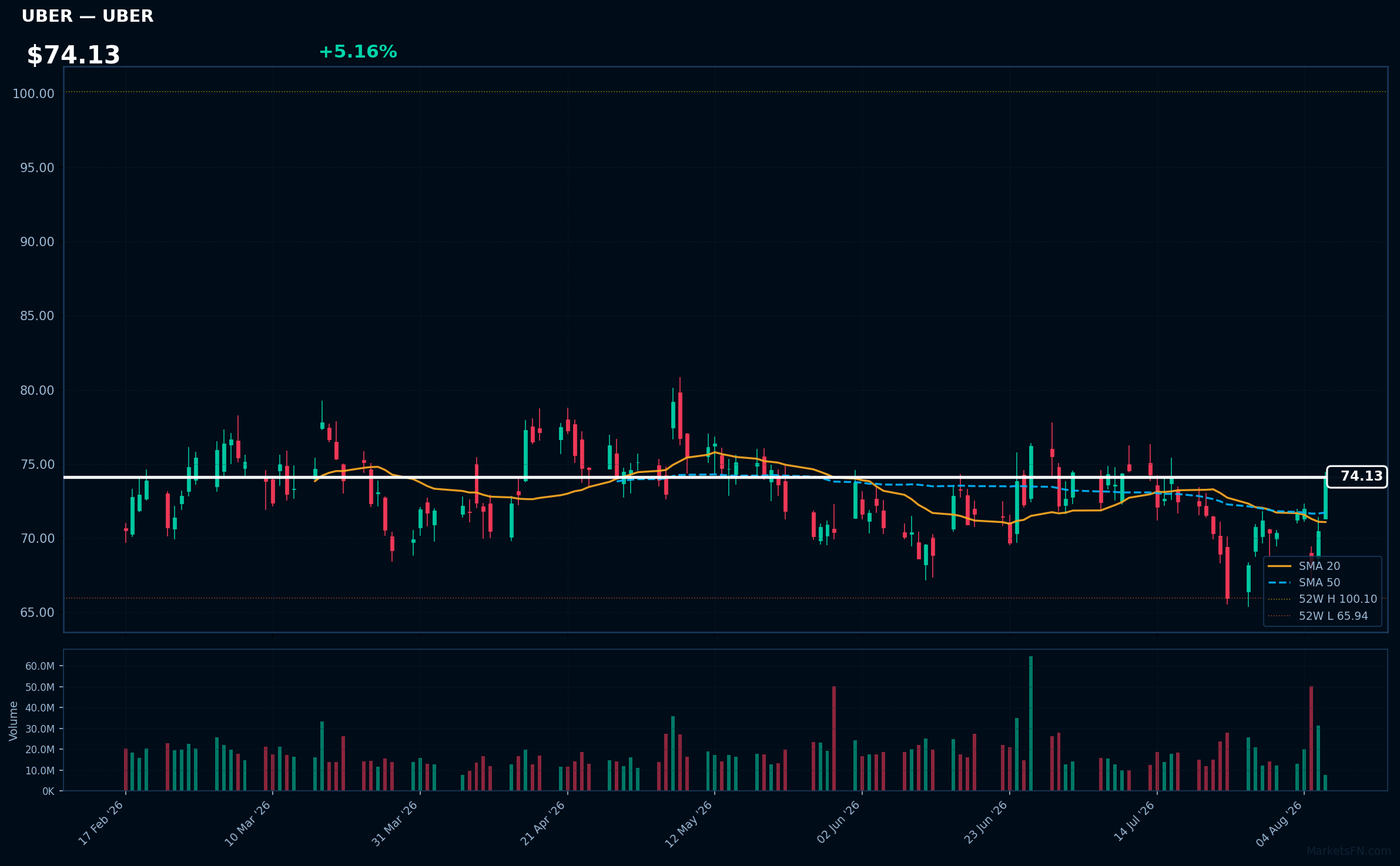Click the SMA 50 legend entry
This screenshot has width=1400, height=866.
click(1304, 583)
